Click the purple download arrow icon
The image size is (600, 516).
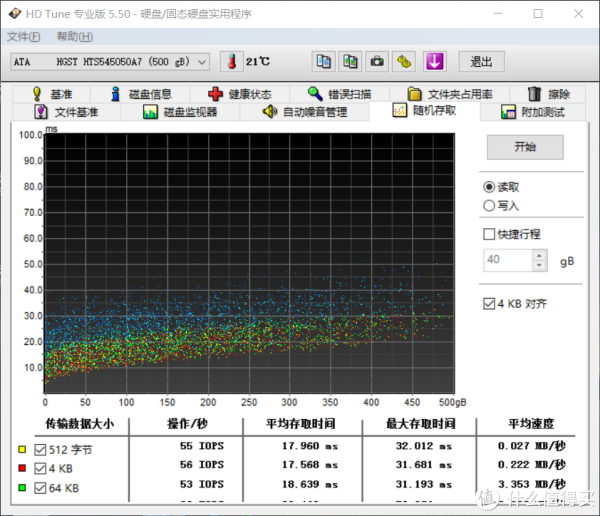pyautogui.click(x=435, y=62)
